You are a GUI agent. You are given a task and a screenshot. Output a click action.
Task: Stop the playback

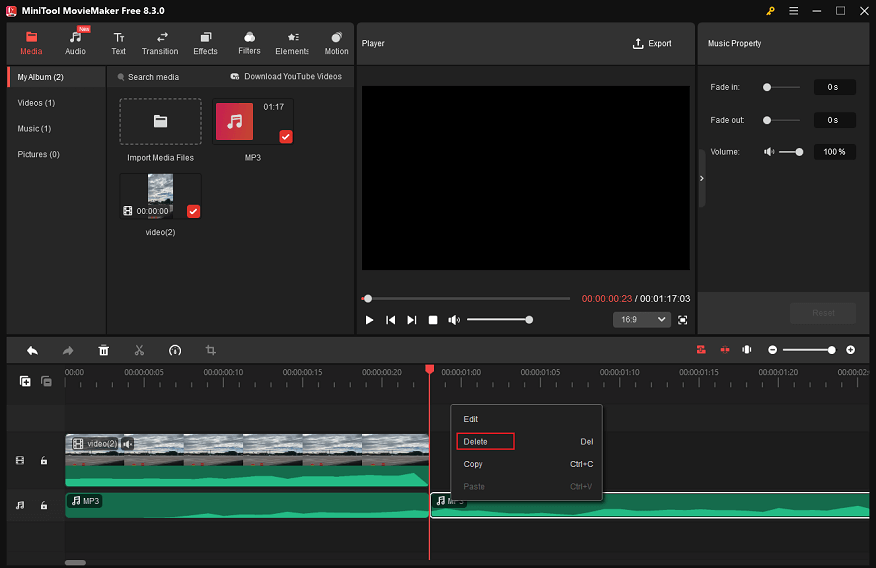[x=433, y=320]
